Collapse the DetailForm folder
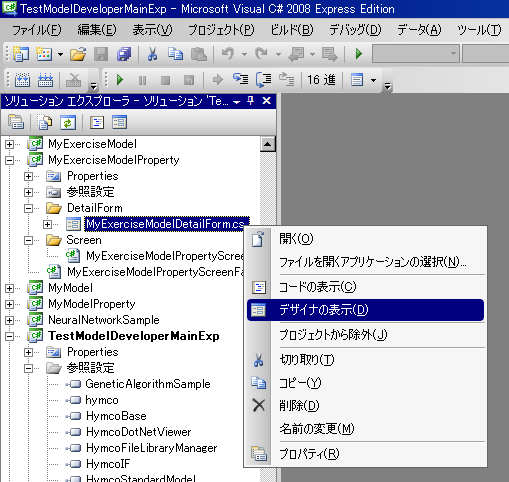 click(x=29, y=208)
